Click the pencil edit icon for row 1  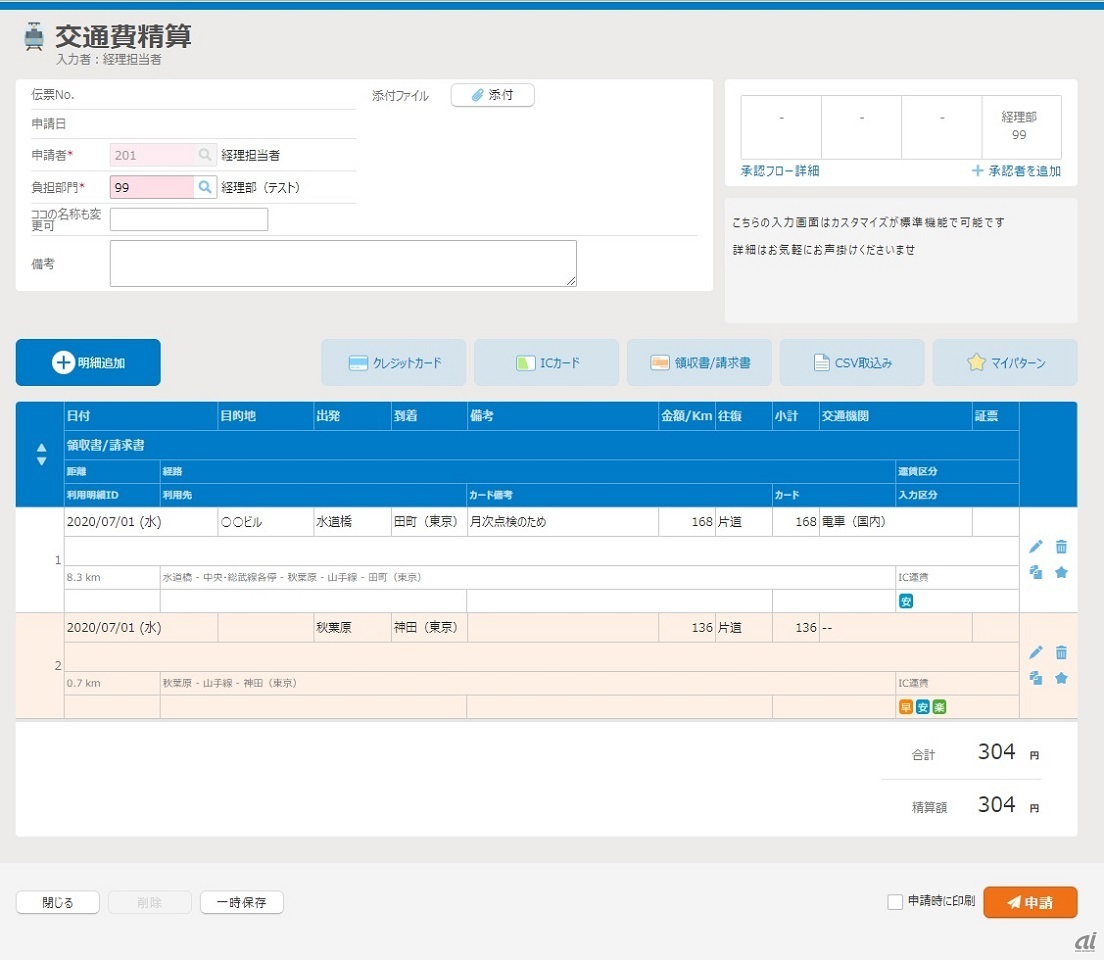click(x=1036, y=546)
